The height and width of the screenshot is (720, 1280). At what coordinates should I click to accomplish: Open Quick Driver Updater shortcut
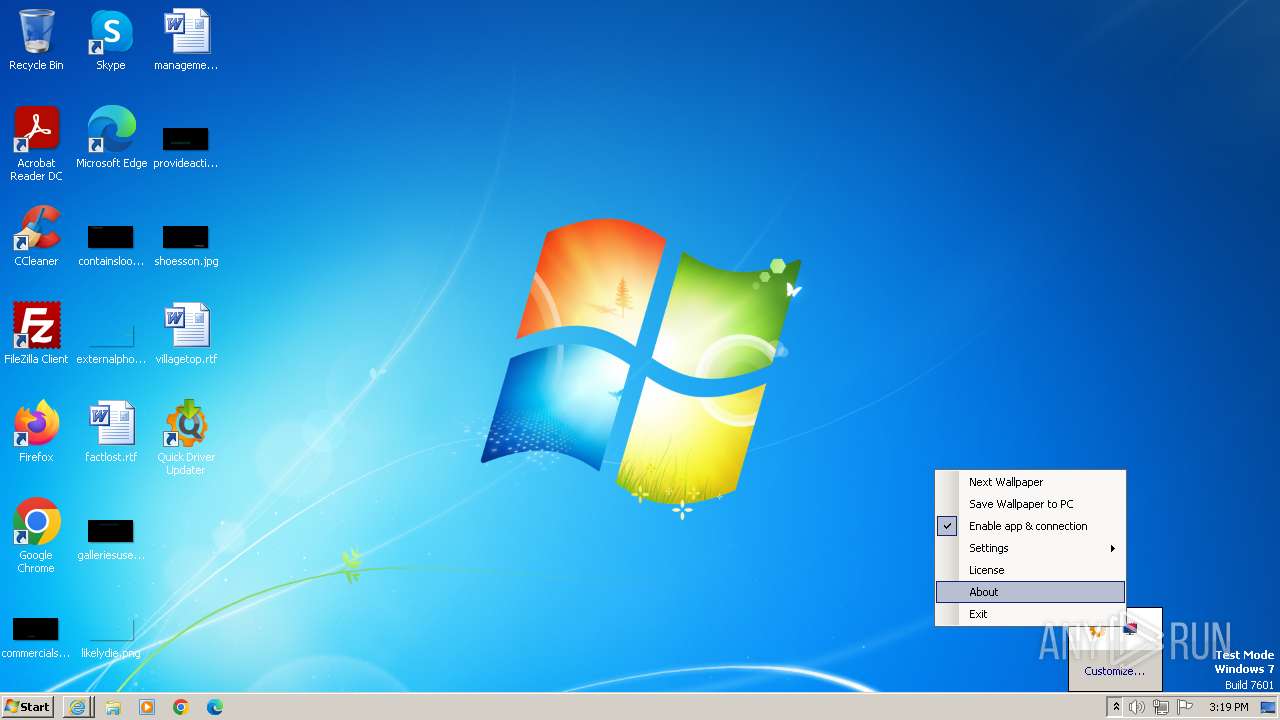click(x=186, y=437)
